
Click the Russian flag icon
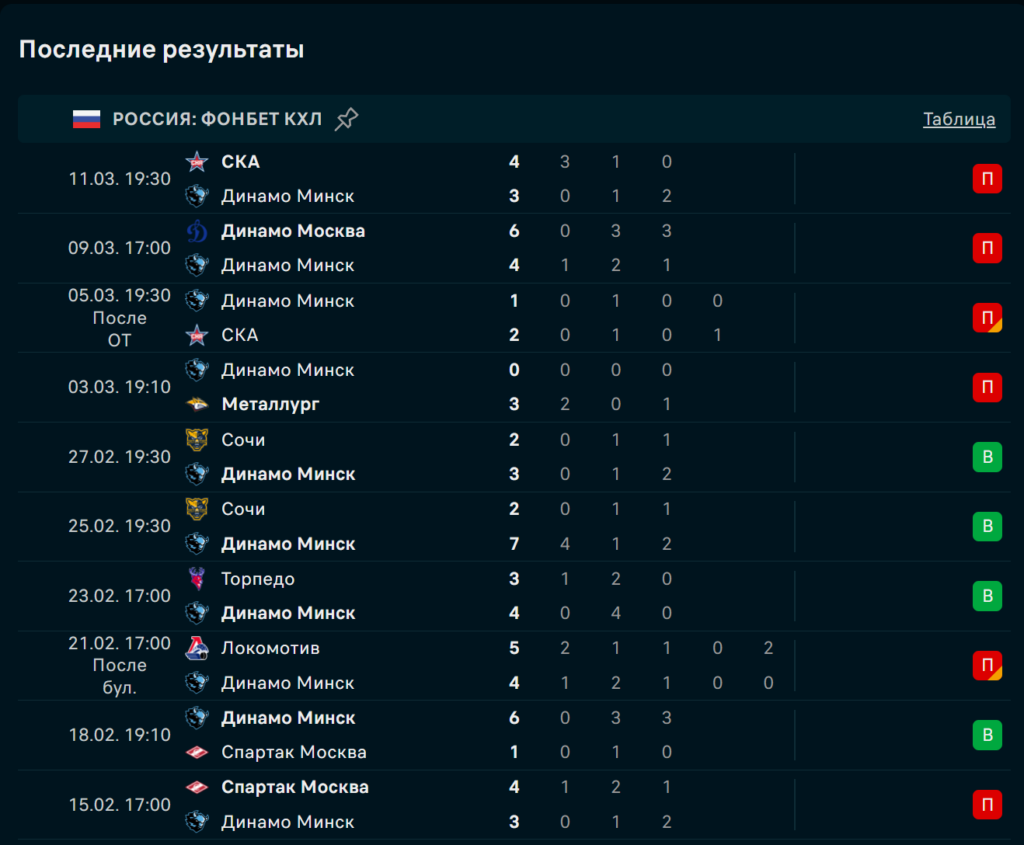(87, 120)
